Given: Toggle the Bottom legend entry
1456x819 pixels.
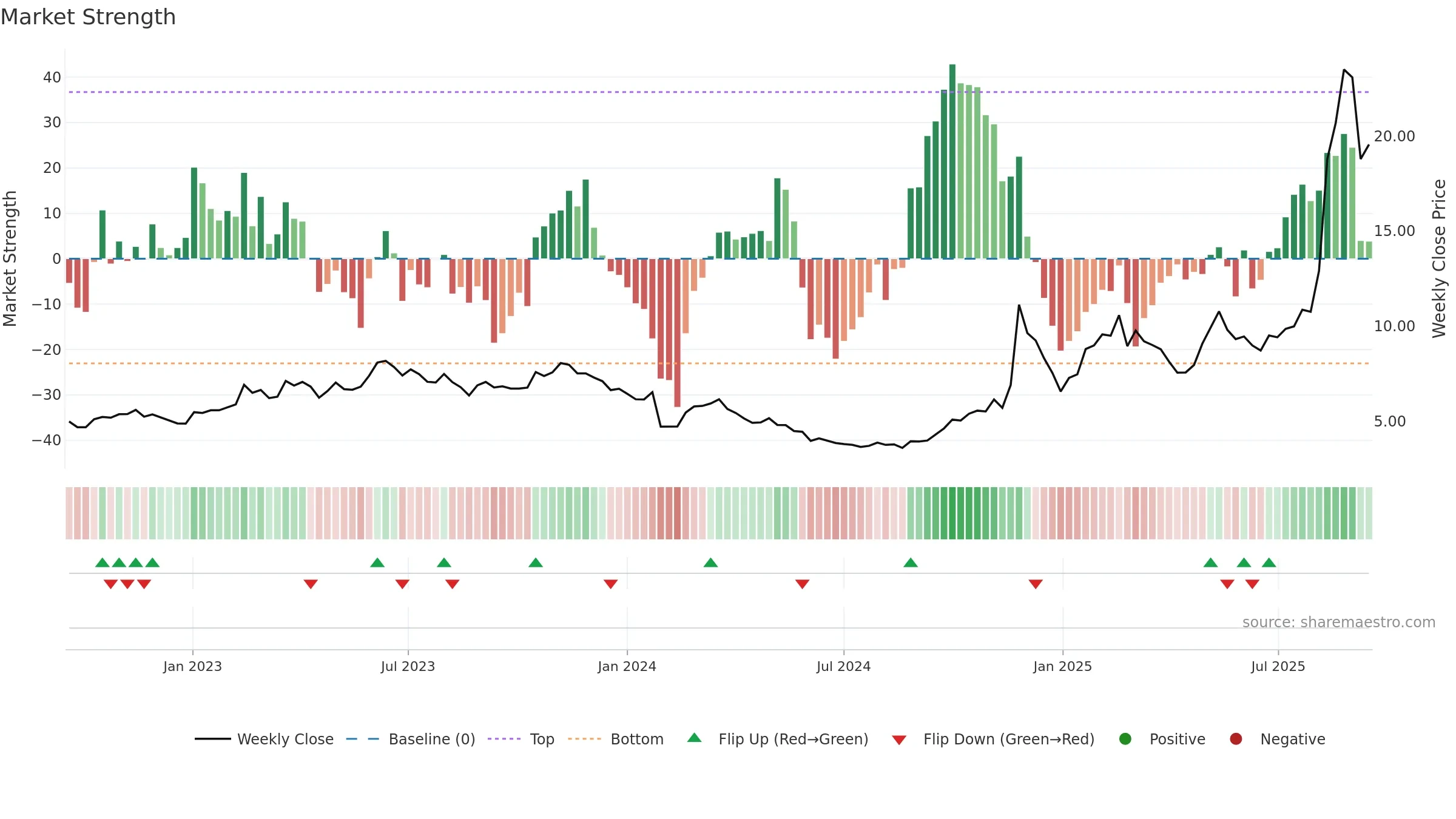Looking at the screenshot, I should click(616, 739).
